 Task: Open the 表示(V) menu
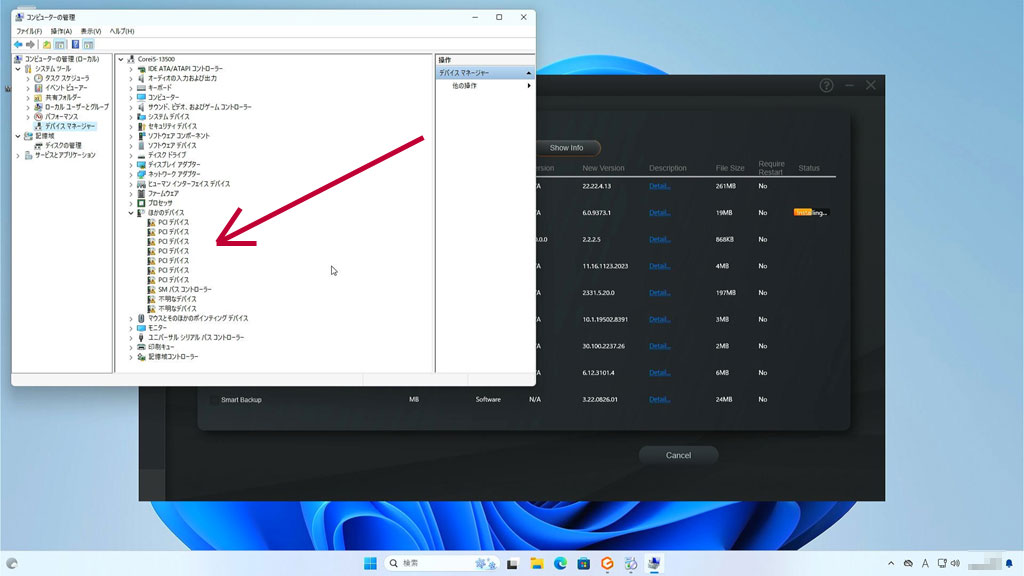(93, 31)
